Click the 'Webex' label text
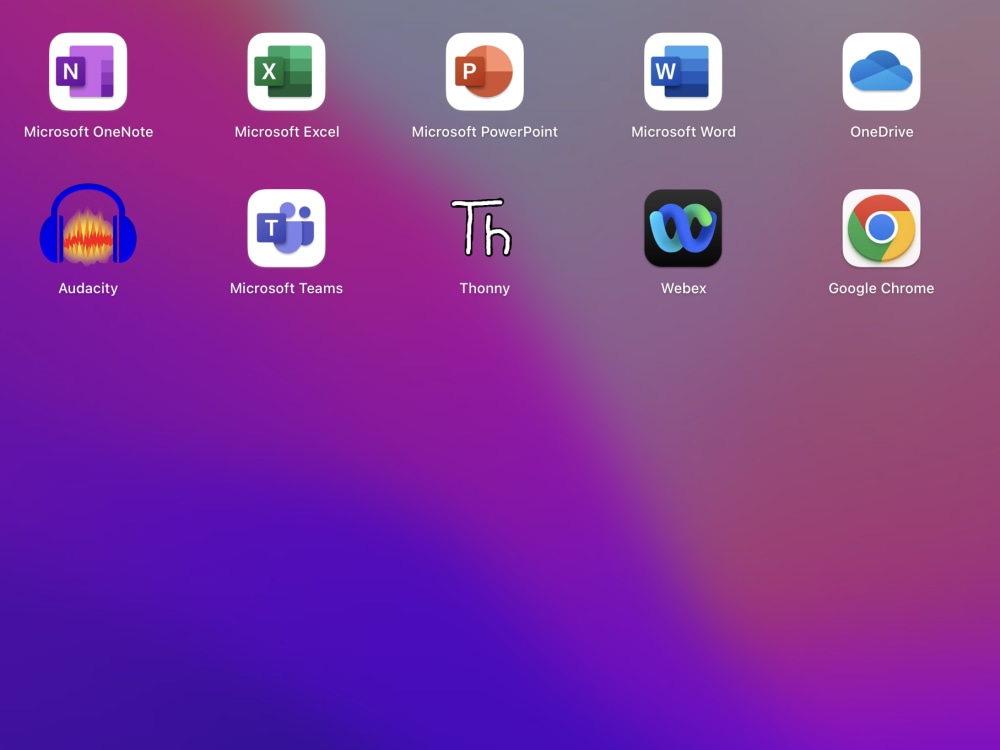1000x750 pixels. pos(684,288)
